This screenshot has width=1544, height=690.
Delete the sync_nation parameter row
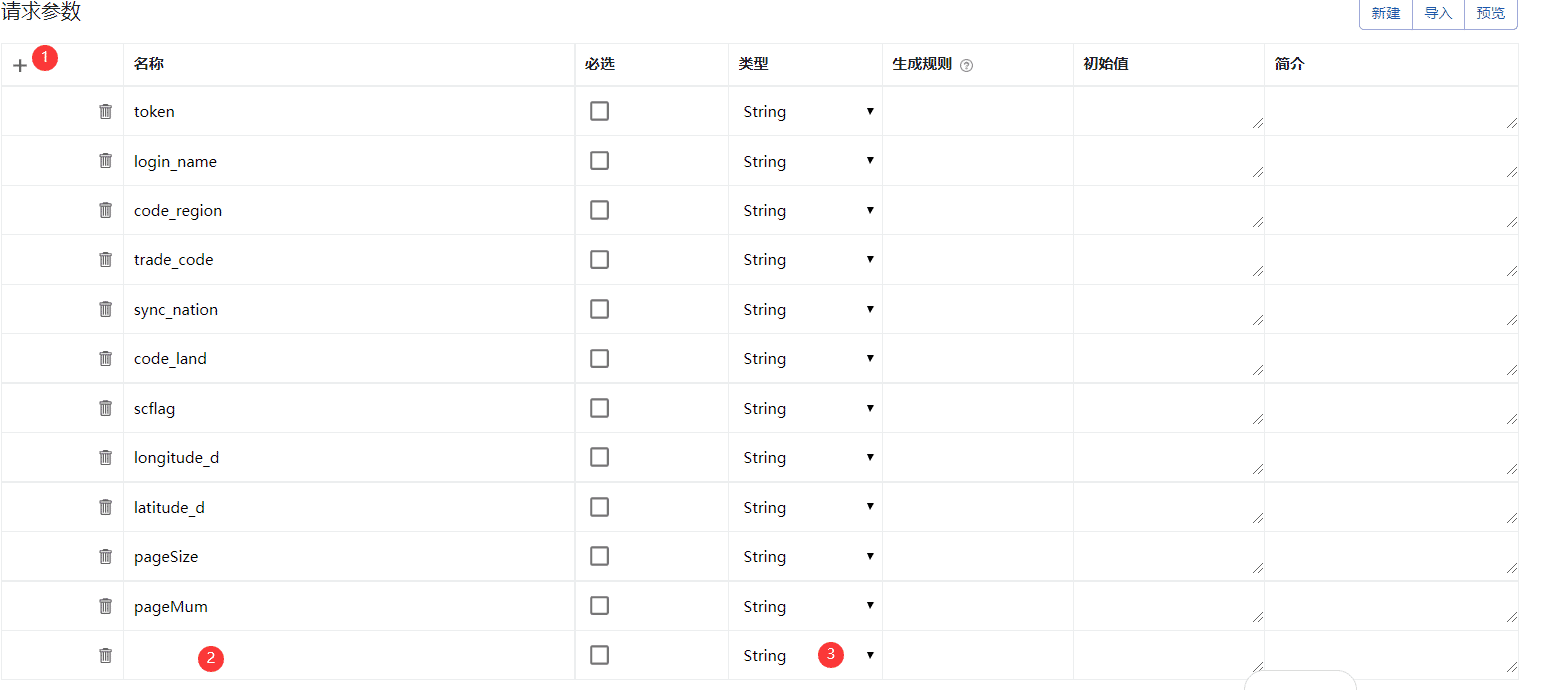(x=106, y=309)
